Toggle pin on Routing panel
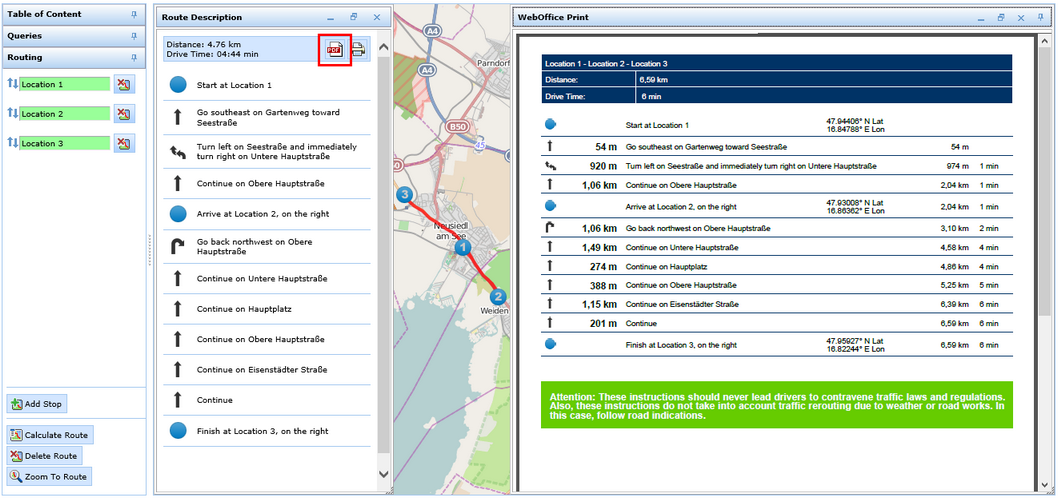The height and width of the screenshot is (498, 1058). 134,58
